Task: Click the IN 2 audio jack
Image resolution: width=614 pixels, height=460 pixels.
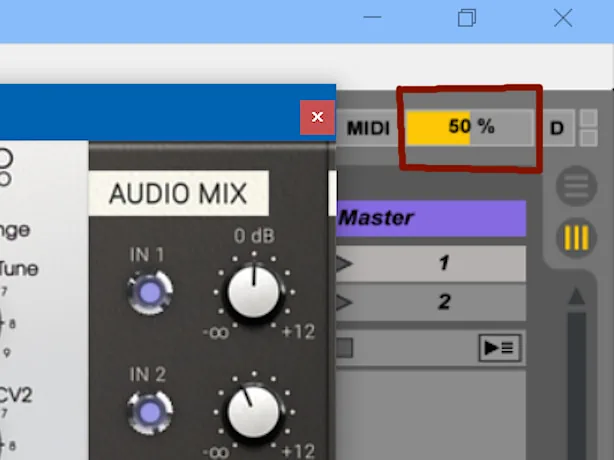Action: point(150,413)
